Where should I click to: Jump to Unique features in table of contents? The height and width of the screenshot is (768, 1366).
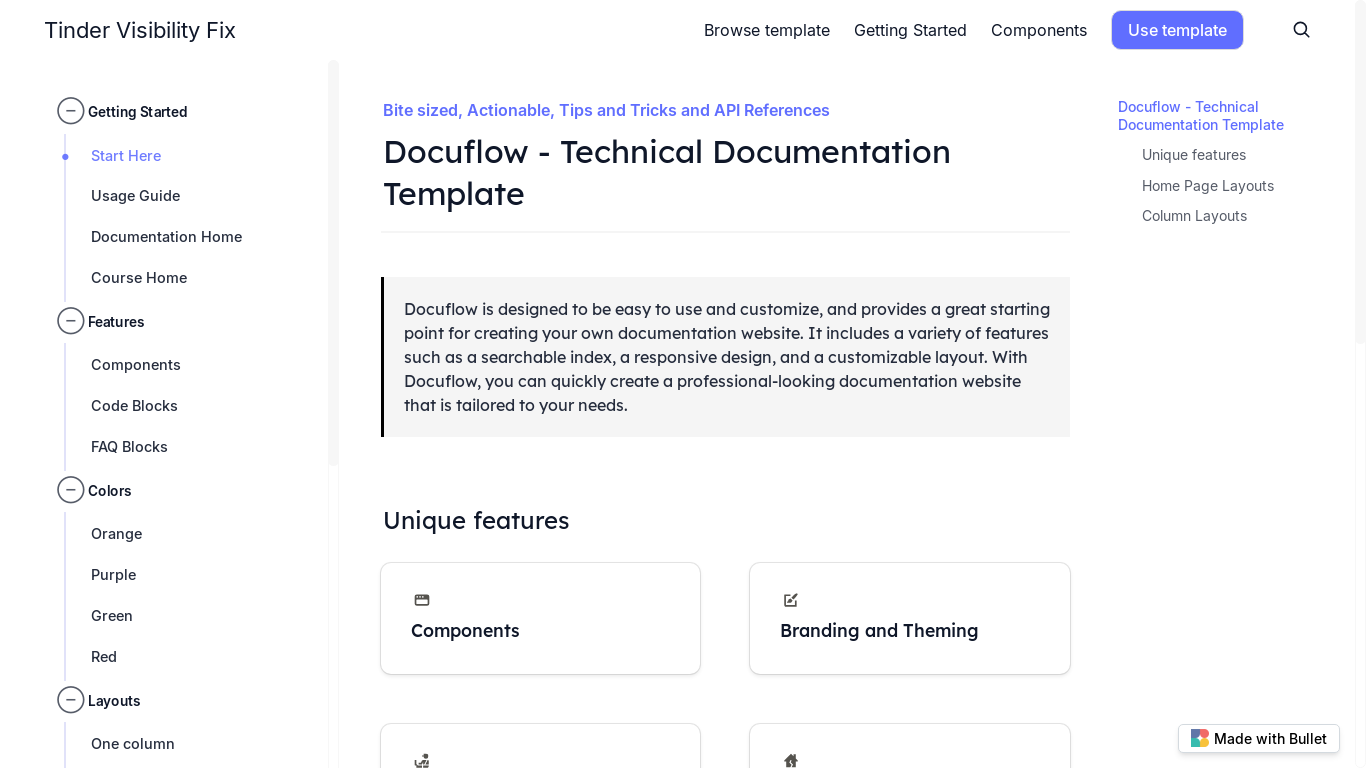(x=1194, y=155)
